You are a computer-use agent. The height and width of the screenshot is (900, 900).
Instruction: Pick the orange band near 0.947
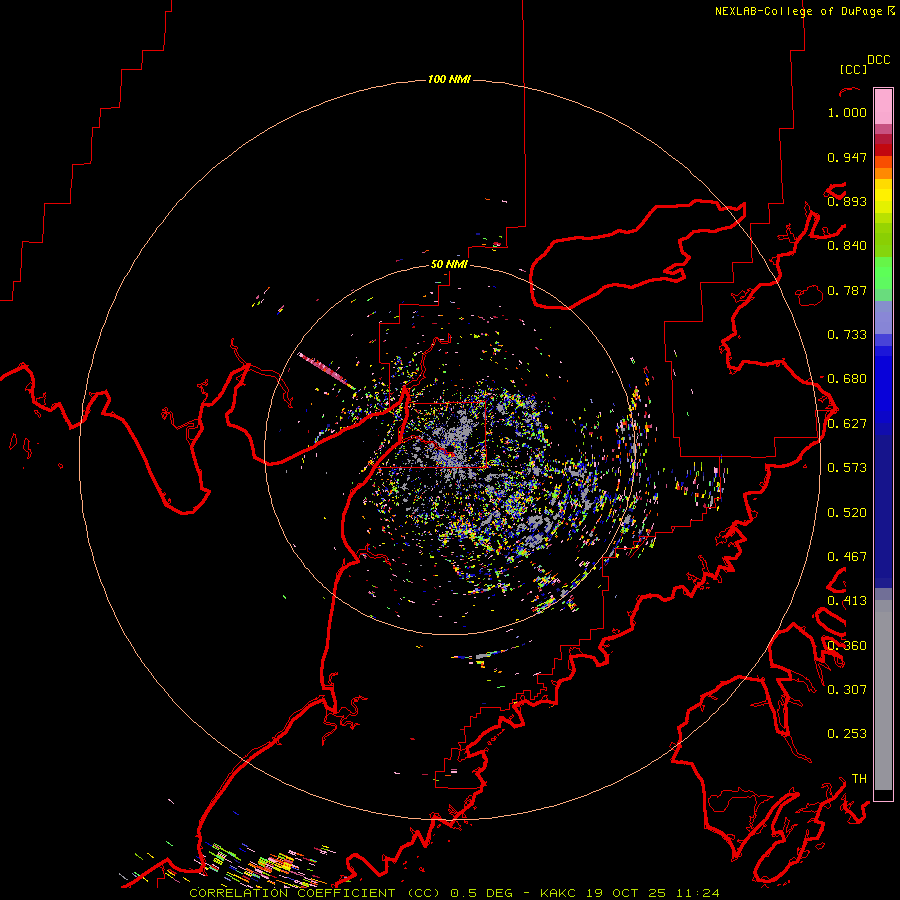click(883, 162)
